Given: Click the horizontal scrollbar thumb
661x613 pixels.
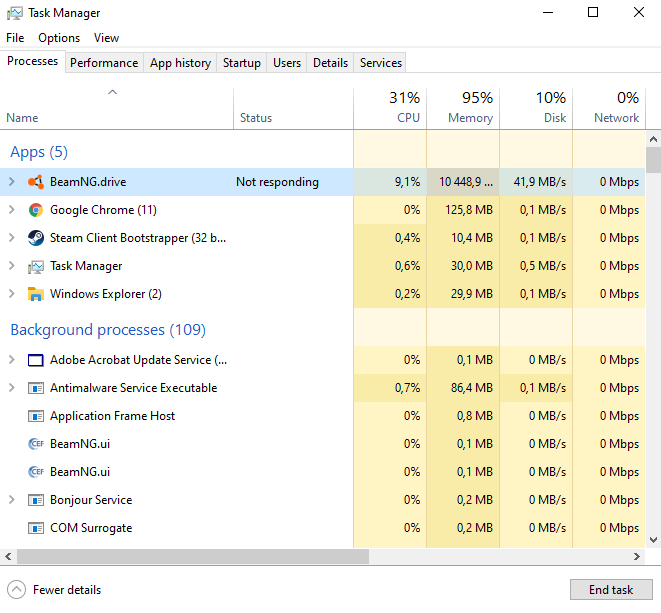Looking at the screenshot, I should [x=193, y=557].
